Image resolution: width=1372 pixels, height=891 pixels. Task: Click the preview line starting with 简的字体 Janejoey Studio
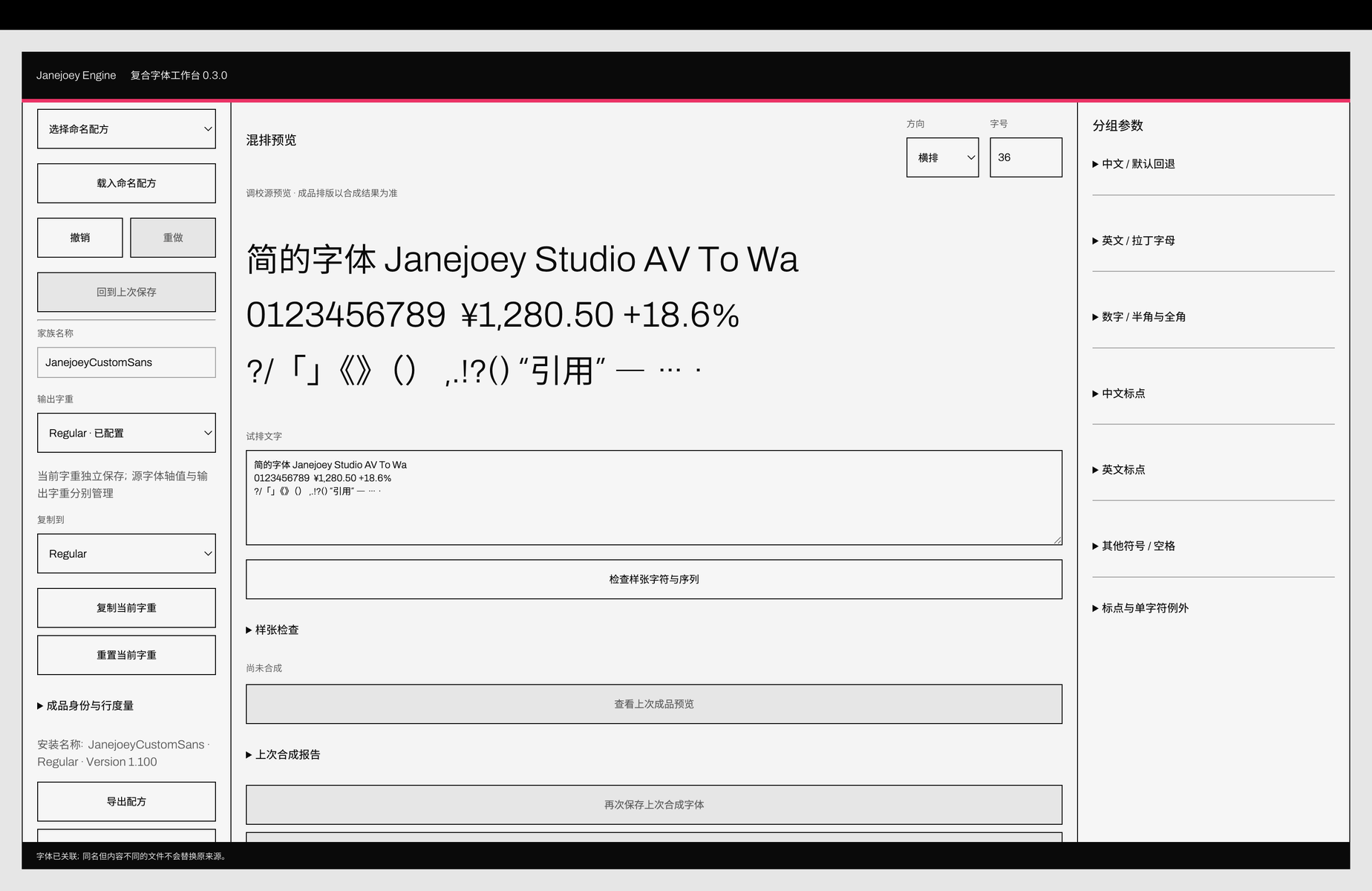pyautogui.click(x=522, y=260)
